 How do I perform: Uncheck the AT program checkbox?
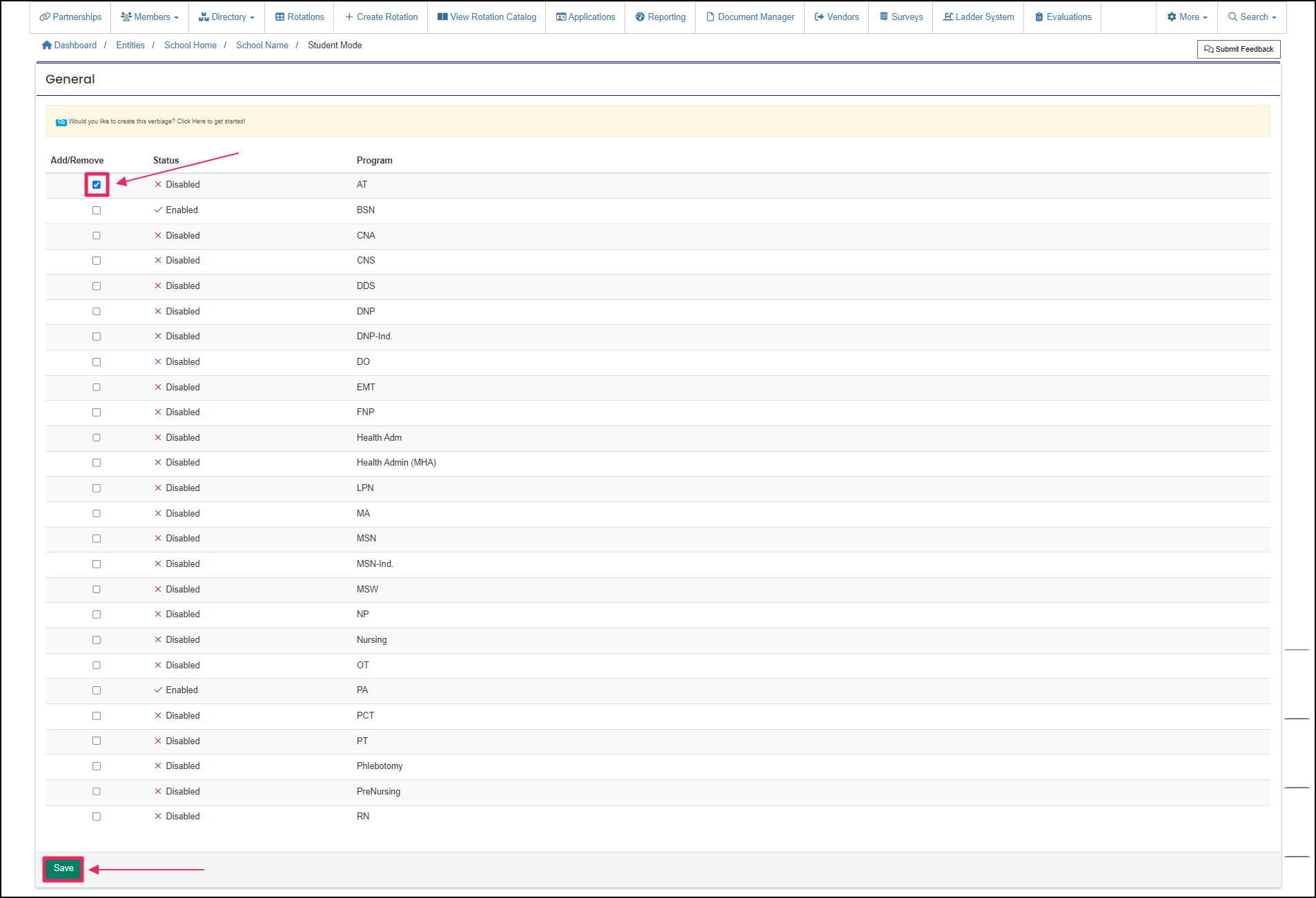click(96, 184)
